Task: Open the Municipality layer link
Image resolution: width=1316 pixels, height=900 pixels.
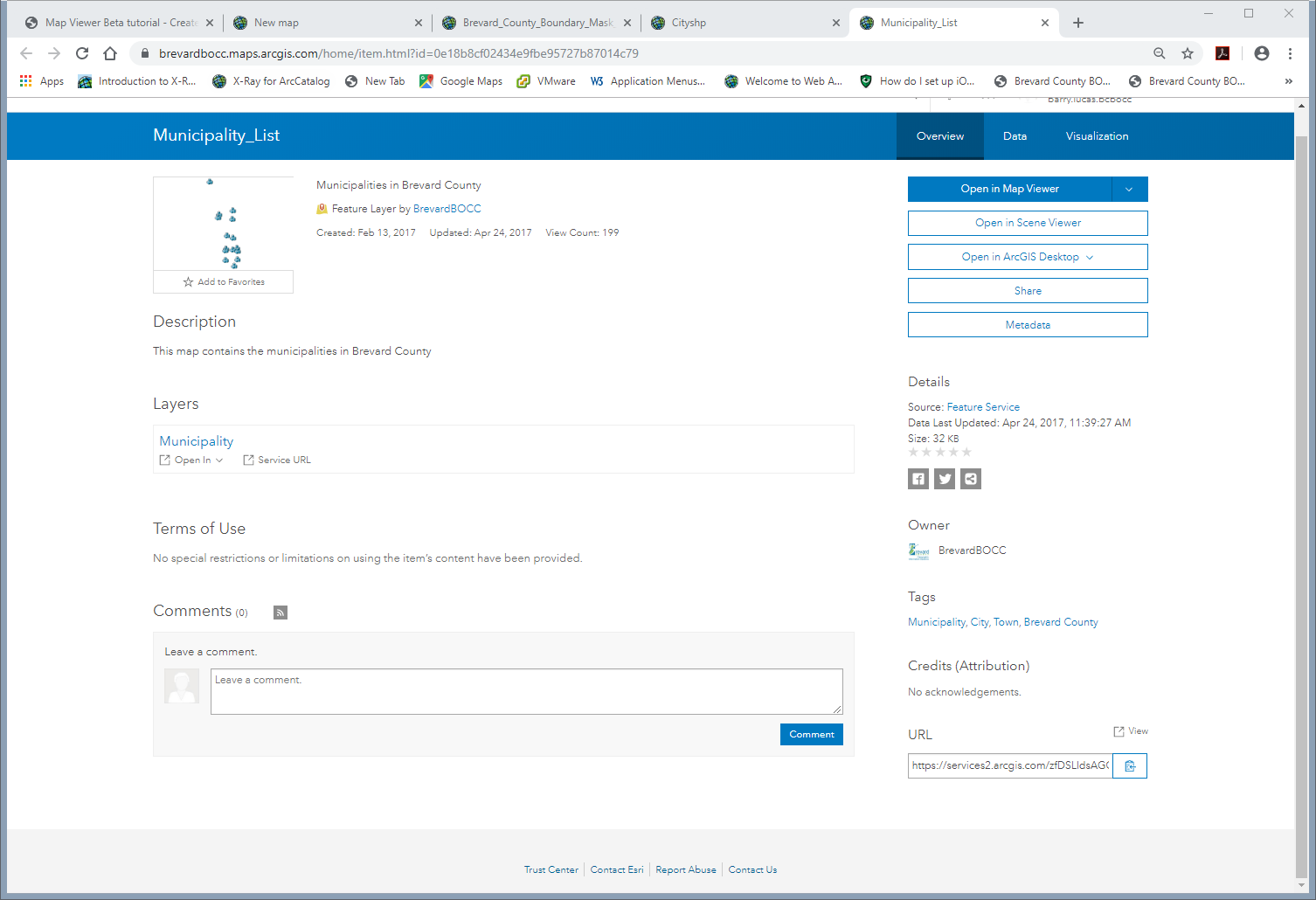Action: [197, 441]
